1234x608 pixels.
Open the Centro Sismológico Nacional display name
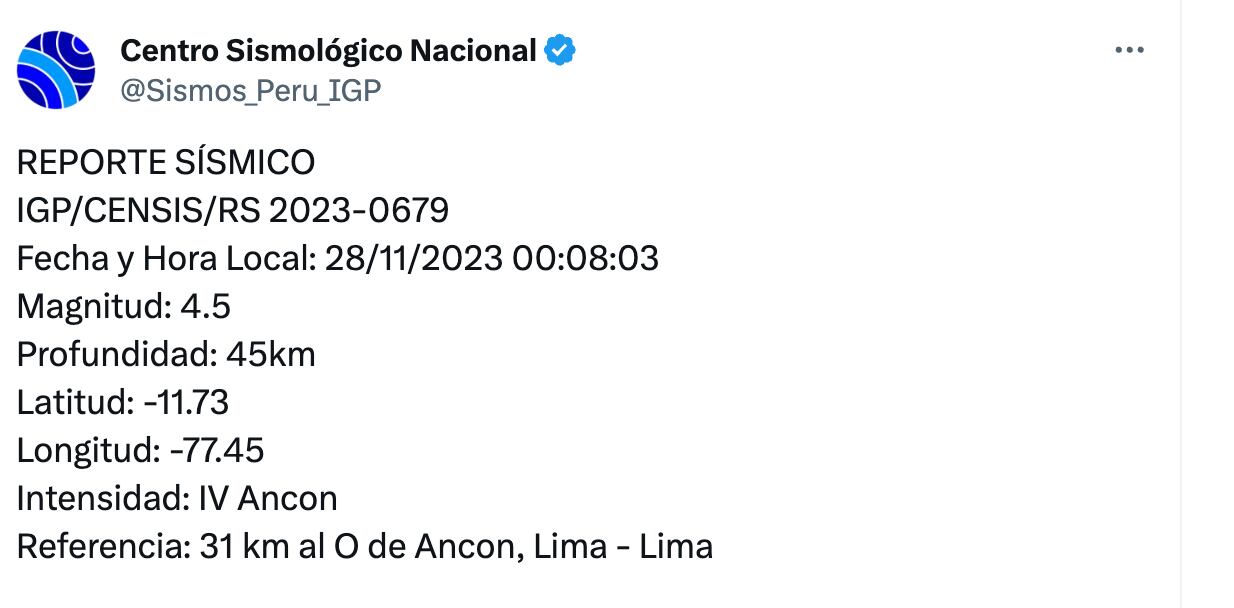pos(328,51)
